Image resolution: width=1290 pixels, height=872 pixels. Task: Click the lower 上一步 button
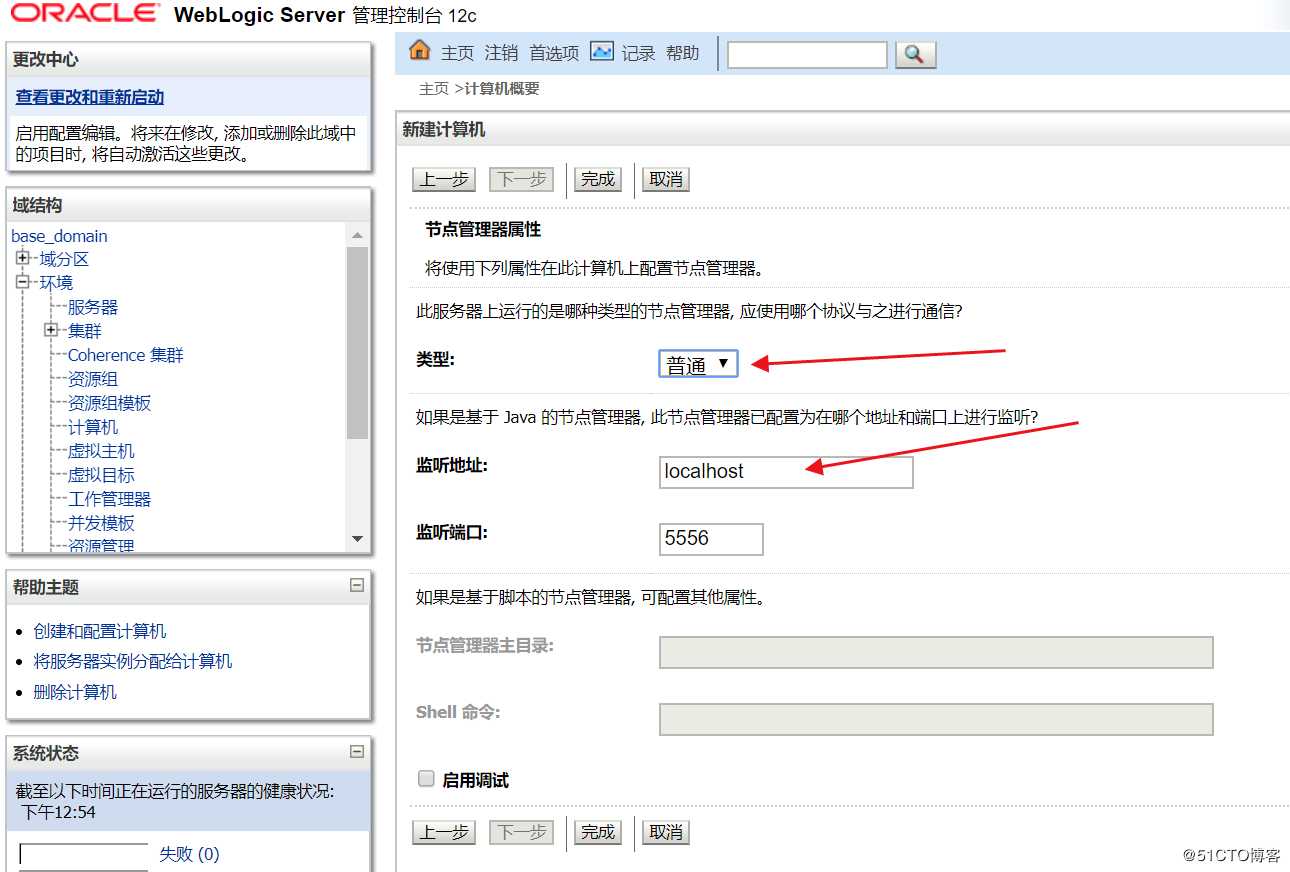pos(444,832)
